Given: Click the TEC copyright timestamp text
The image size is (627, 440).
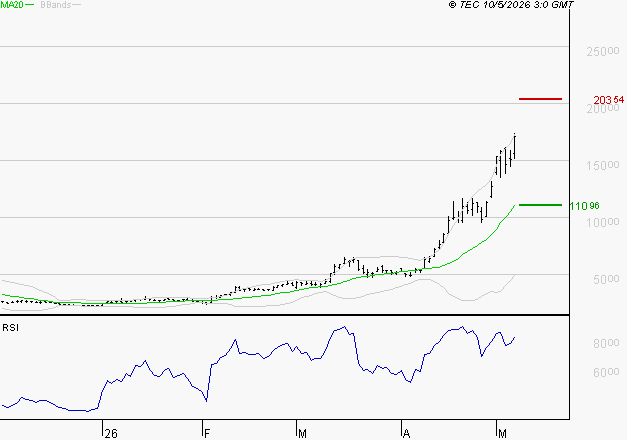Looking at the screenshot, I should 511,5.
